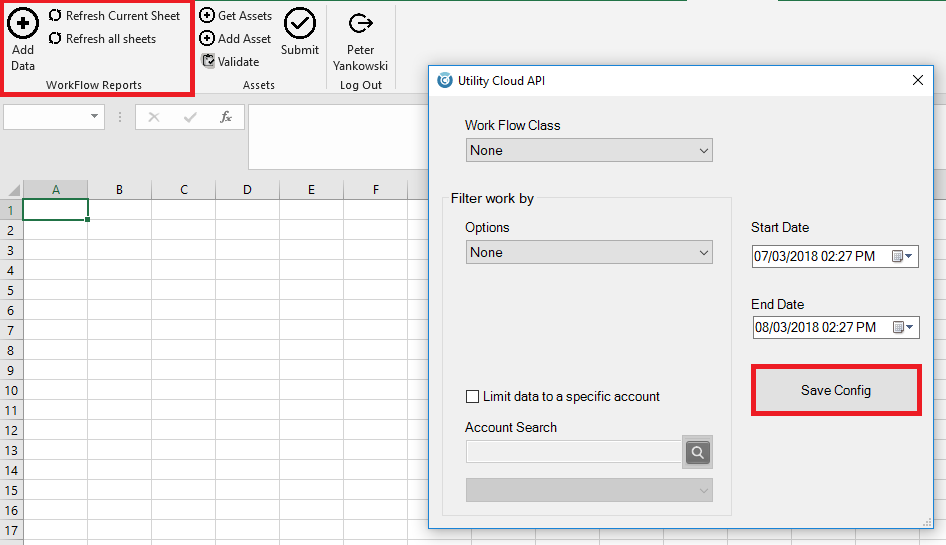Image resolution: width=946 pixels, height=545 pixels.
Task: Click the Account Search text field
Action: point(573,453)
